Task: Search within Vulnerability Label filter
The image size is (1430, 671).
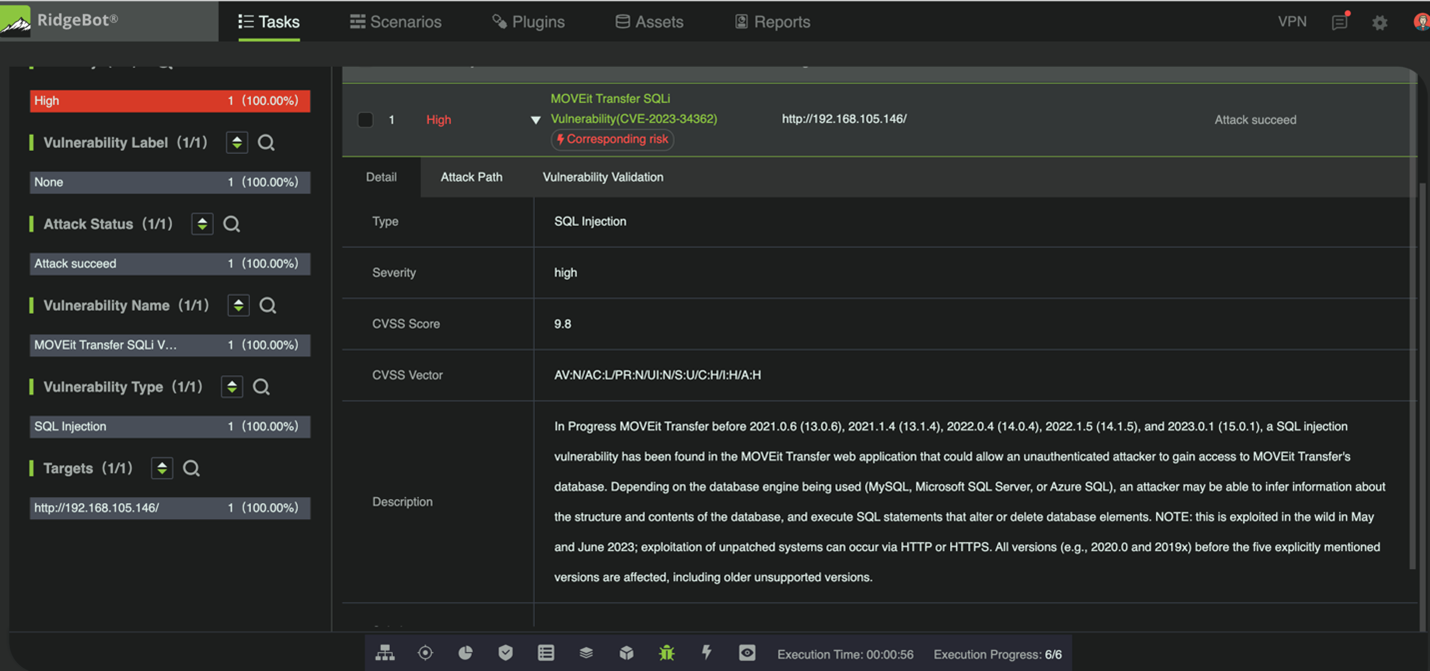Action: coord(266,143)
